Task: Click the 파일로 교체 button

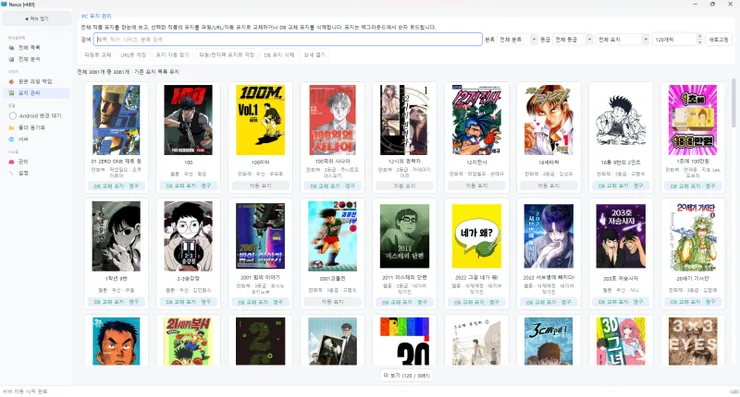Action: [98, 55]
